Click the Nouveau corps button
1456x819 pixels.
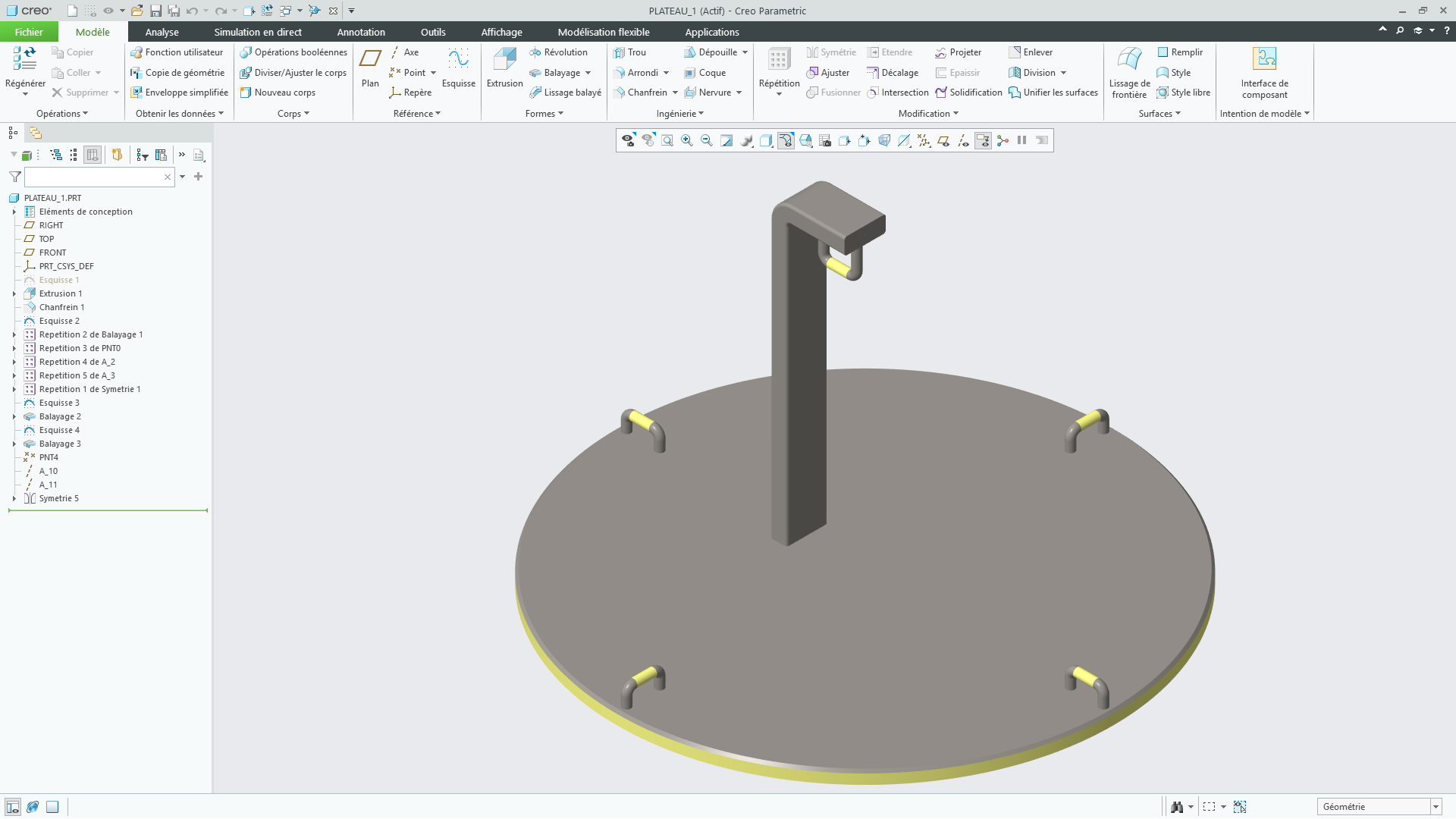click(278, 93)
